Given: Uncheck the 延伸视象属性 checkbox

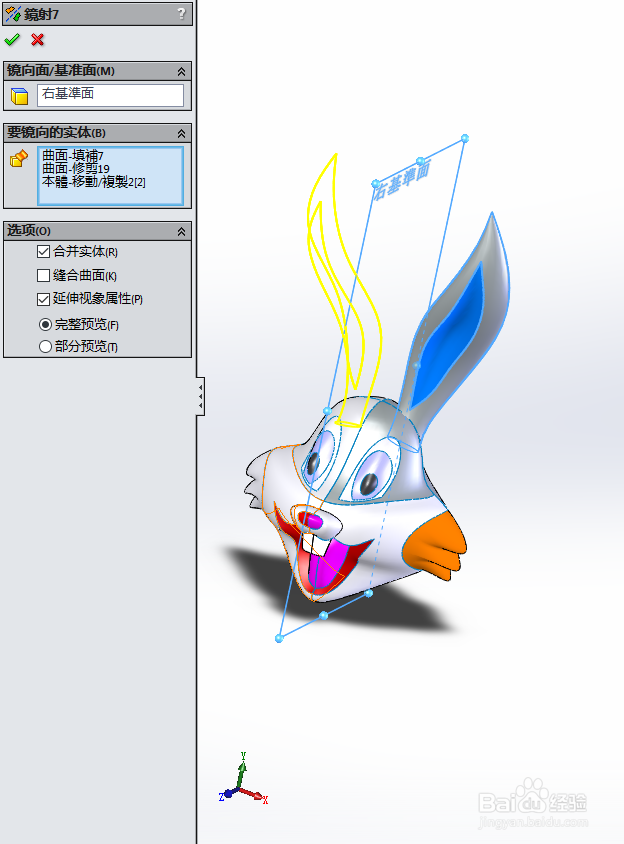Looking at the screenshot, I should point(44,299).
